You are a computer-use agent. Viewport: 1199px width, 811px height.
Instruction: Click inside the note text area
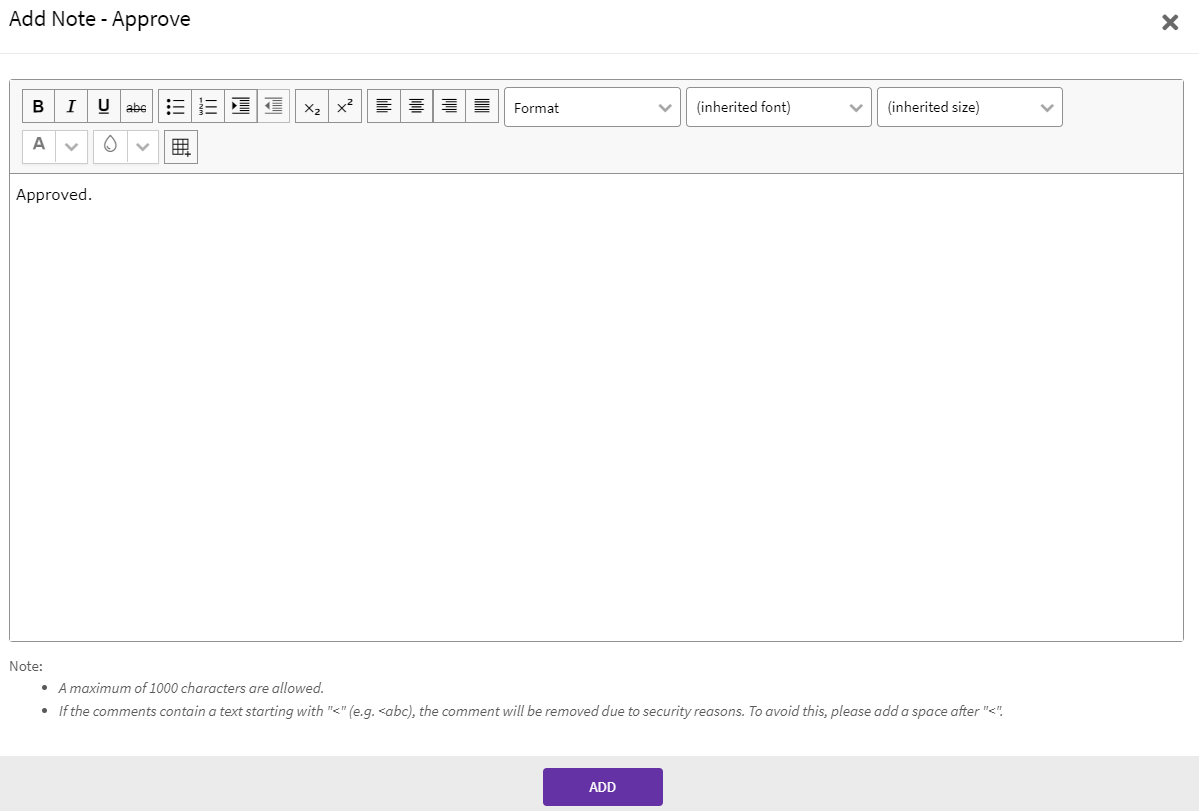point(596,400)
